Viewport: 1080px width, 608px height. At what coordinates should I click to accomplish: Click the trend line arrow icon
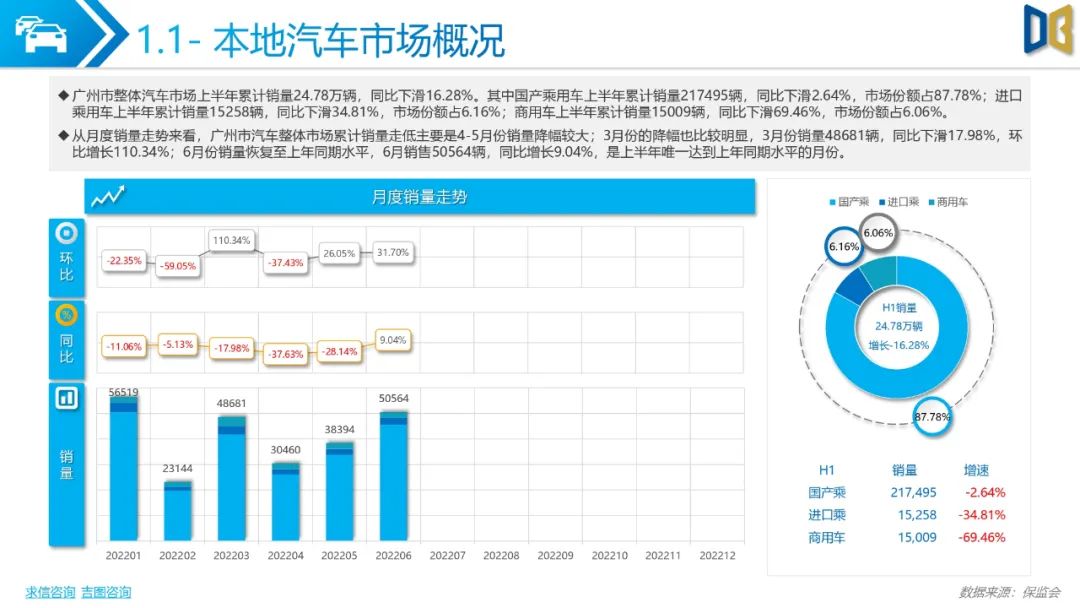point(108,196)
